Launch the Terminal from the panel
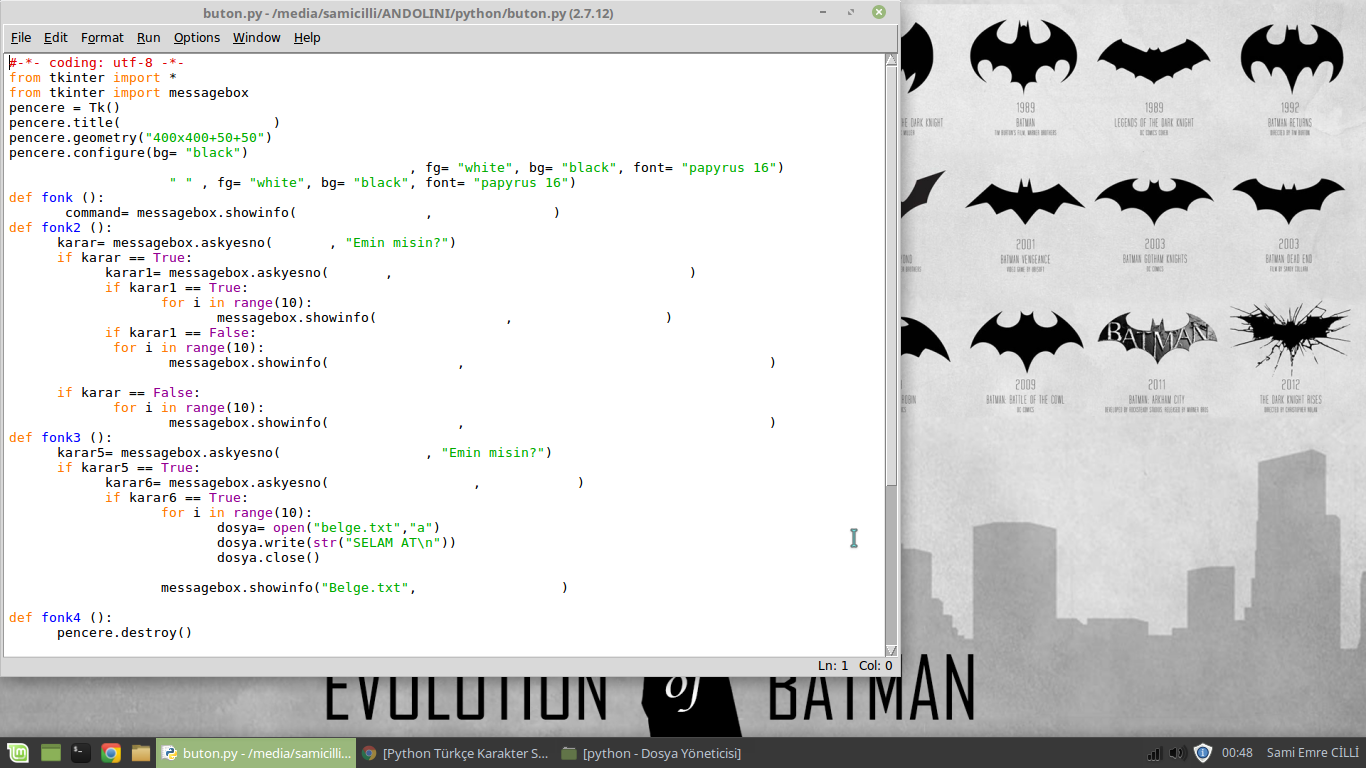Image resolution: width=1366 pixels, height=768 pixels. pyautogui.click(x=81, y=753)
